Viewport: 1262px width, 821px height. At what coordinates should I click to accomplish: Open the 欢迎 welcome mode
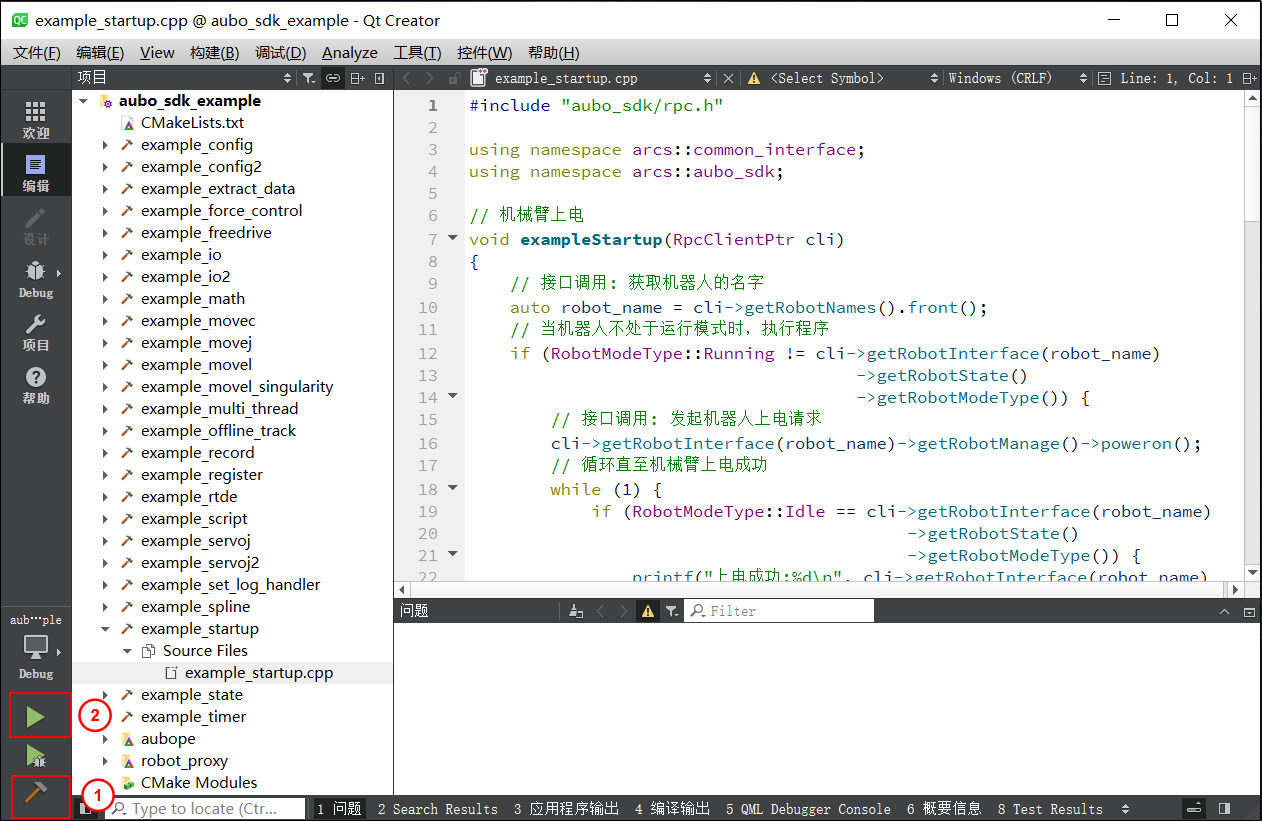[x=35, y=119]
